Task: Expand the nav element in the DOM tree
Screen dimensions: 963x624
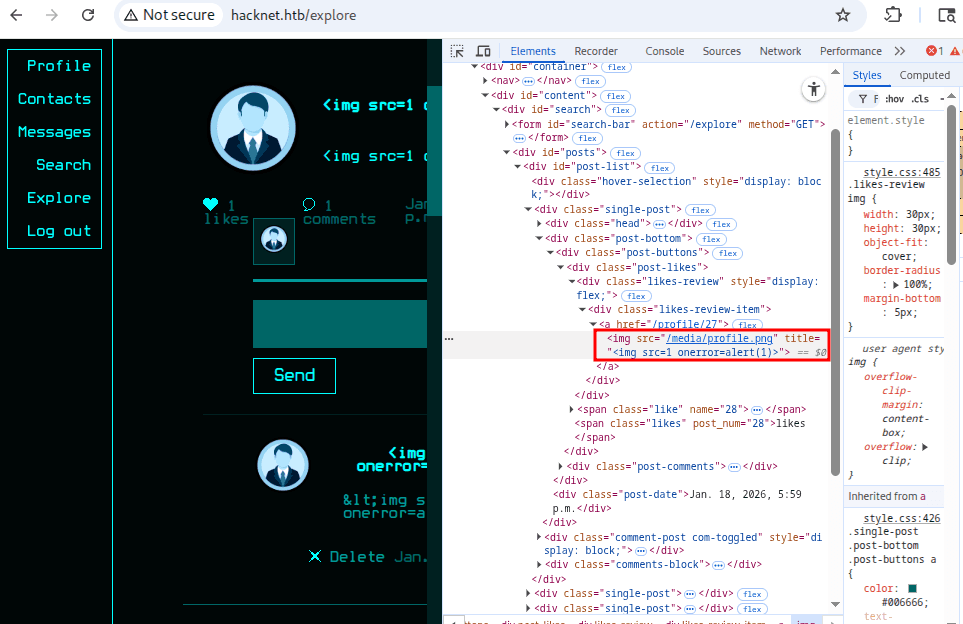Action: pyautogui.click(x=486, y=80)
